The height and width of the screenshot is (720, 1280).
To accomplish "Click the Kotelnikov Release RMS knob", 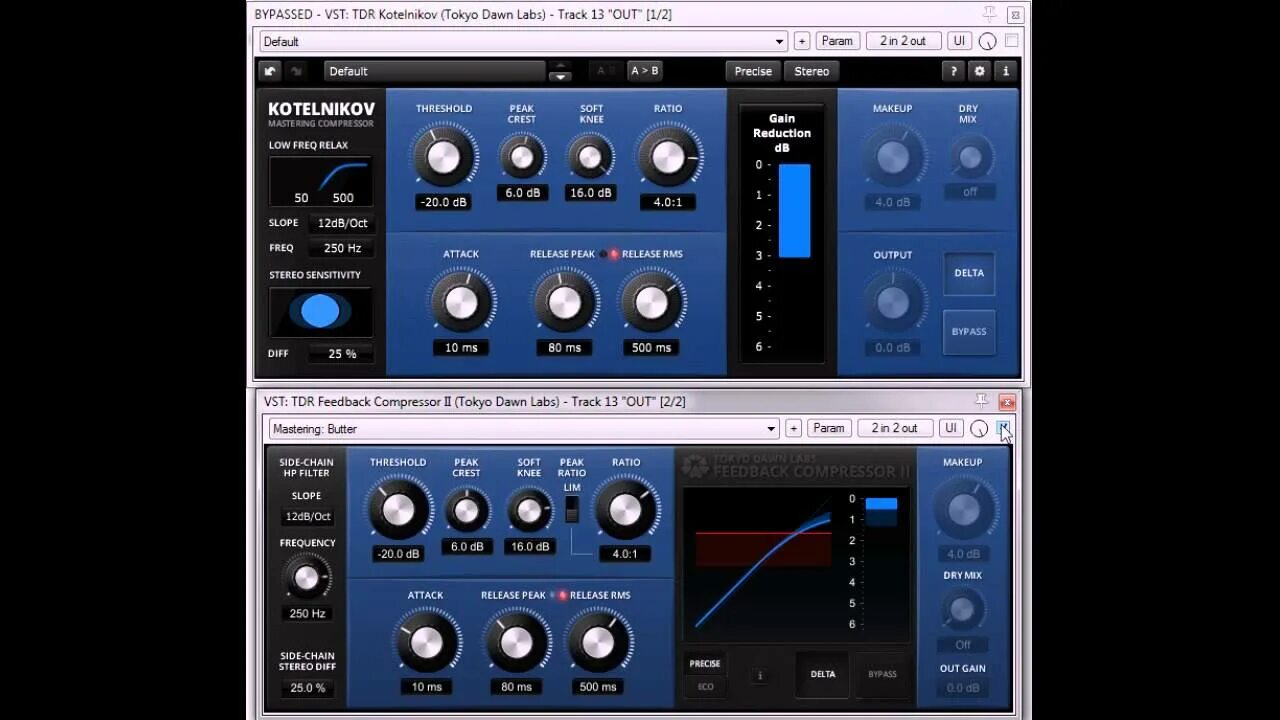I will pos(651,302).
